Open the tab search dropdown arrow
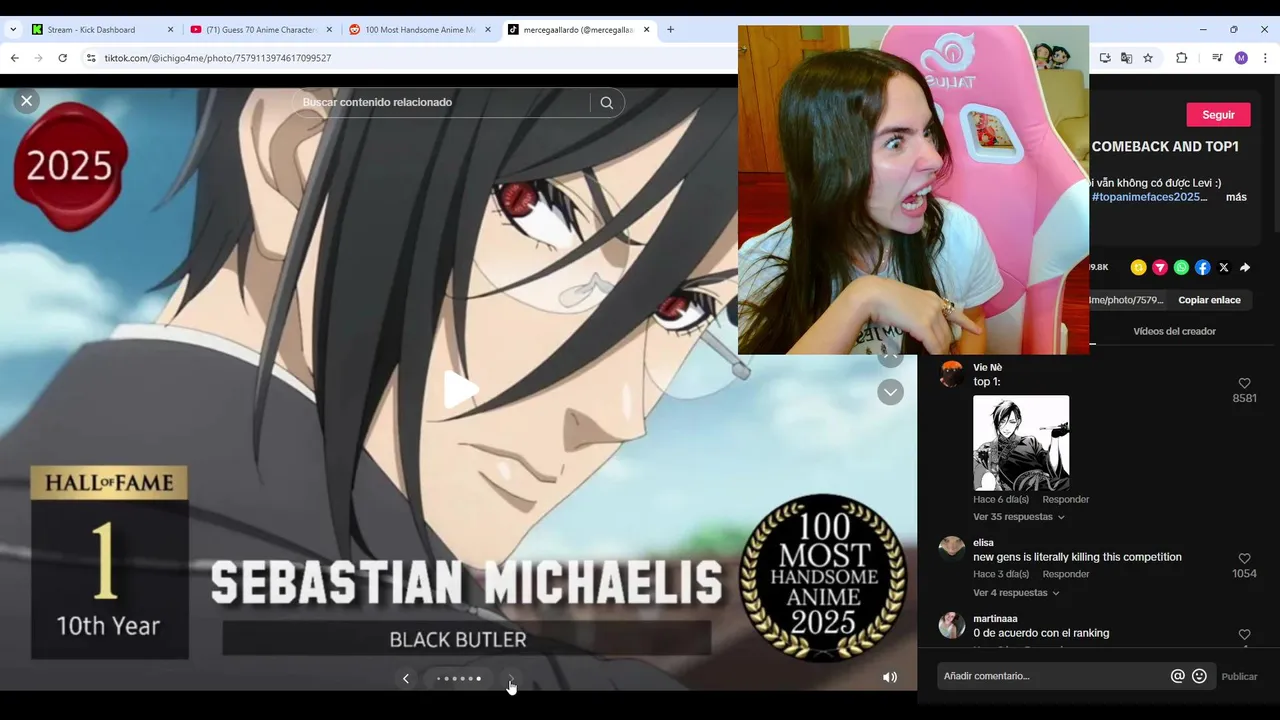The height and width of the screenshot is (720, 1280). [13, 30]
